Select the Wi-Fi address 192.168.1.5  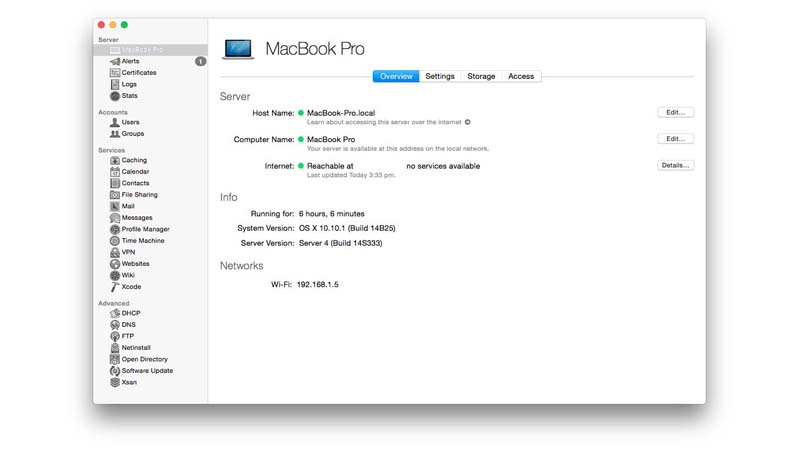click(x=317, y=285)
